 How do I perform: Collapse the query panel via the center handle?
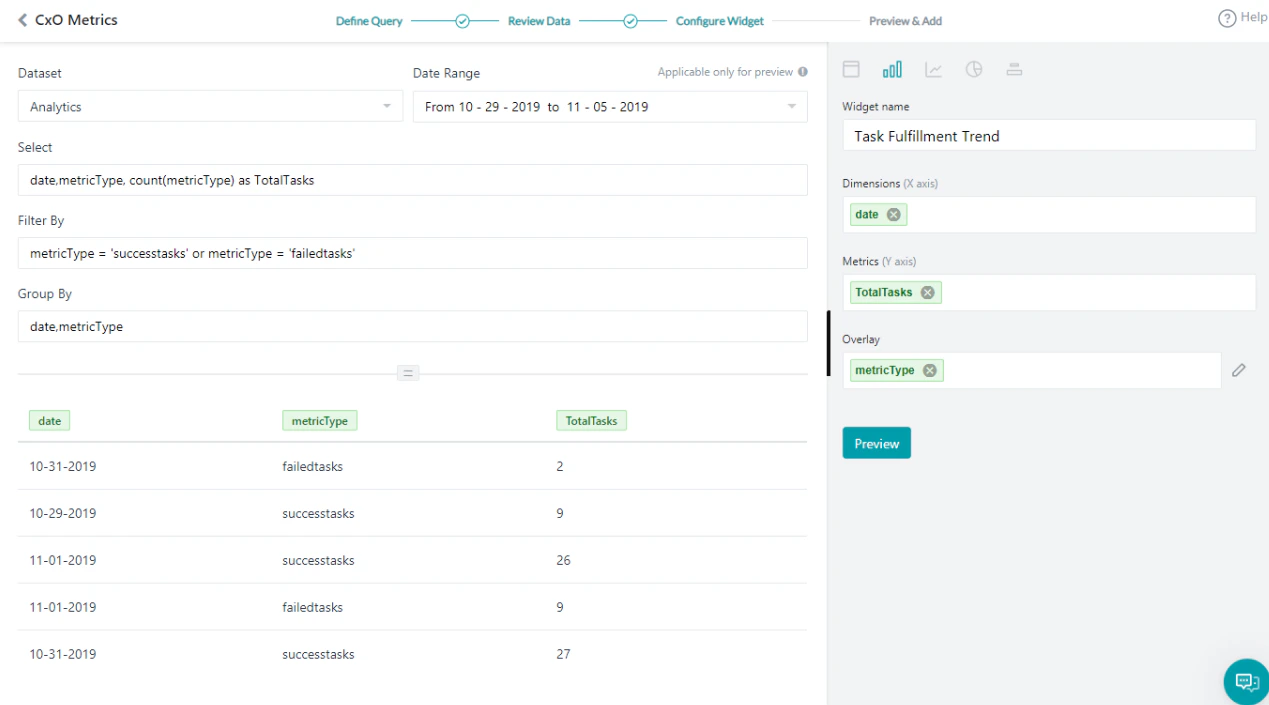click(408, 372)
